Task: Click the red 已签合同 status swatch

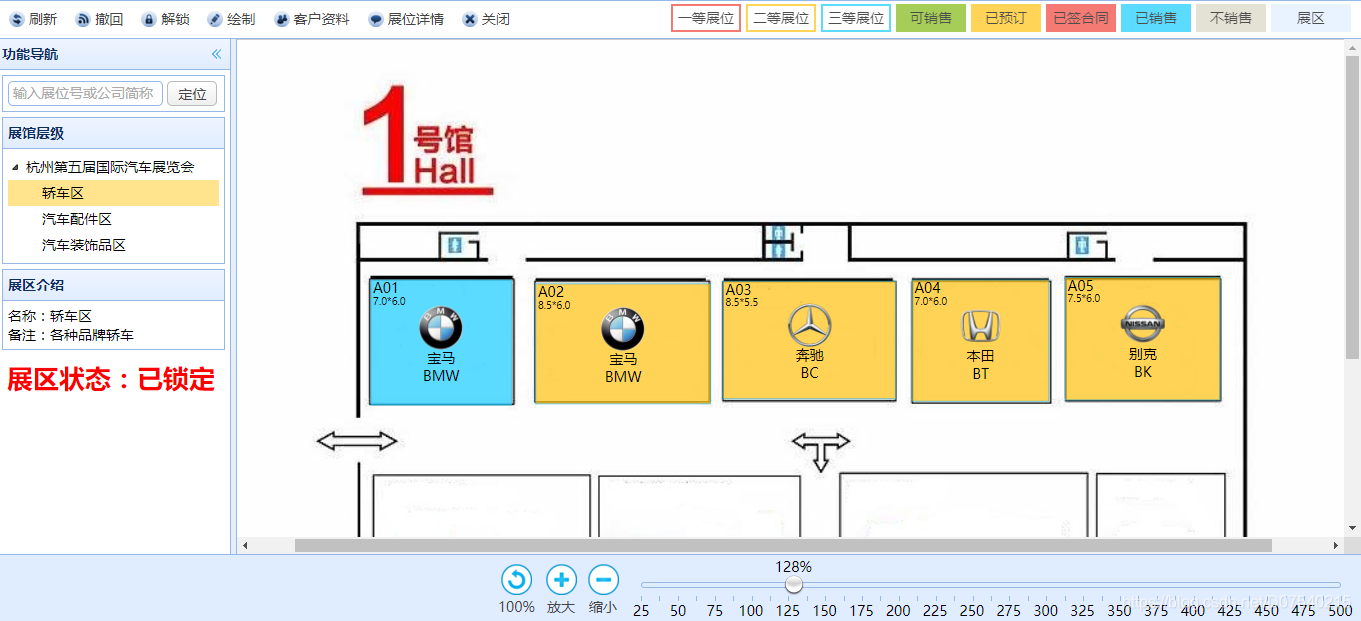Action: [x=1081, y=18]
